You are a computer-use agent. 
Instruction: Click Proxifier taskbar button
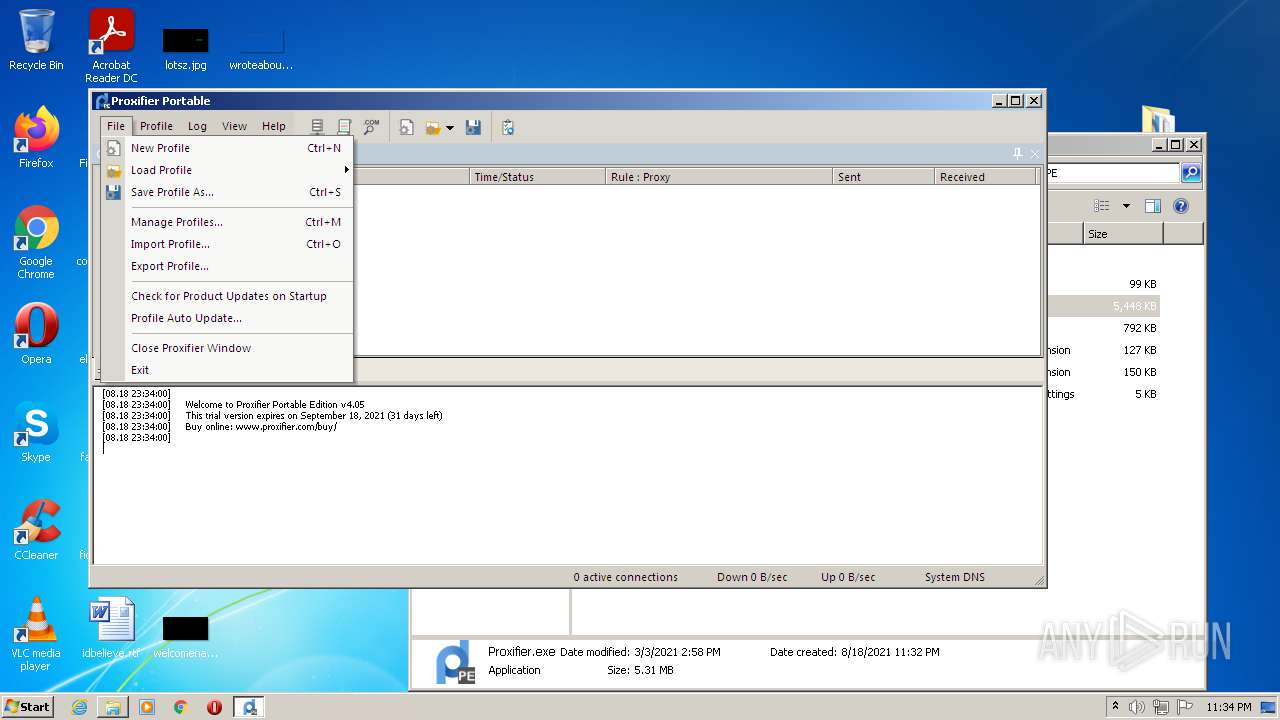(249, 707)
